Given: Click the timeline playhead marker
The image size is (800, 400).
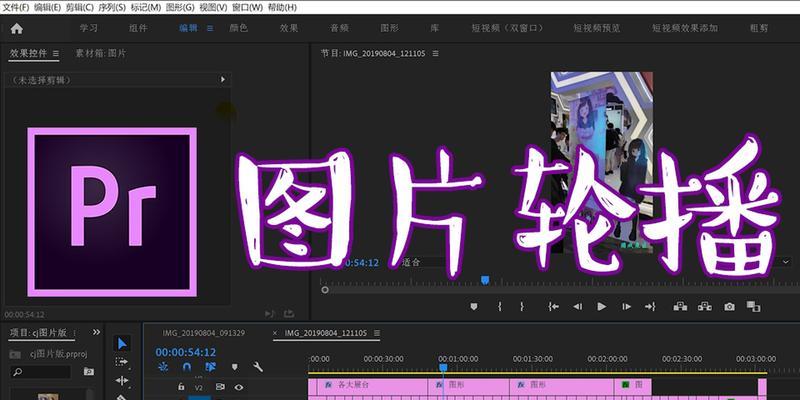Looking at the screenshot, I should tap(443, 367).
